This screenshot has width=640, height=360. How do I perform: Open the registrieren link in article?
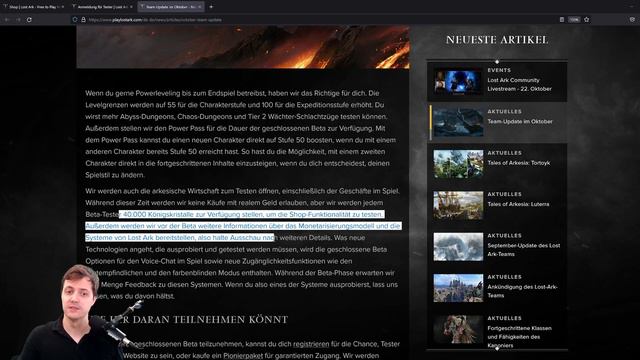pyautogui.click(x=311, y=344)
